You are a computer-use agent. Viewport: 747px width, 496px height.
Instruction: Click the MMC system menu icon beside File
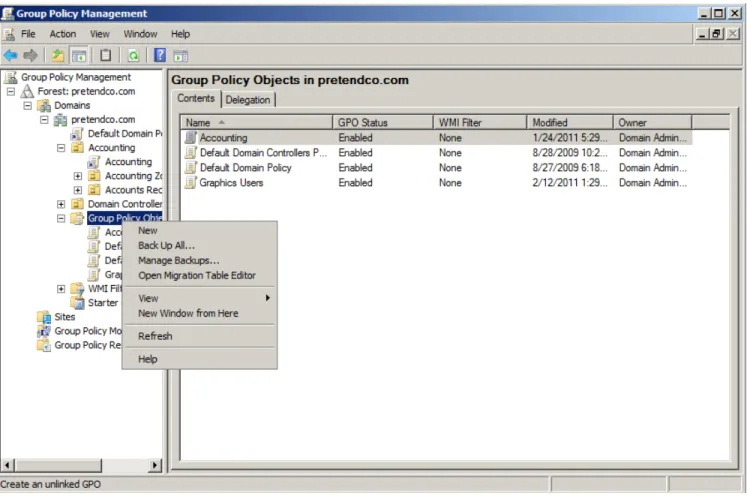click(9, 34)
